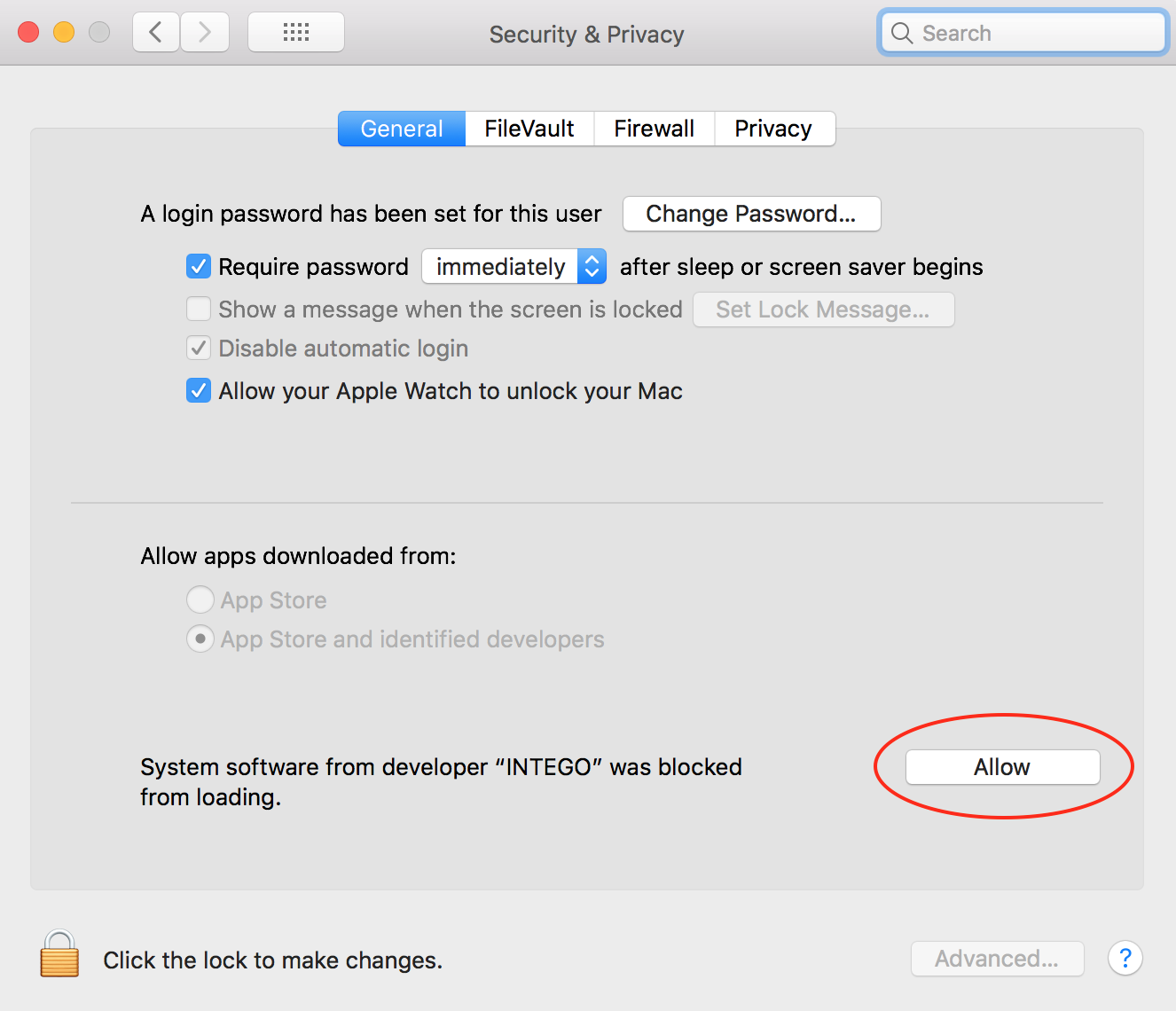Click the Change Password button
The width and height of the screenshot is (1176, 1011).
click(x=751, y=214)
